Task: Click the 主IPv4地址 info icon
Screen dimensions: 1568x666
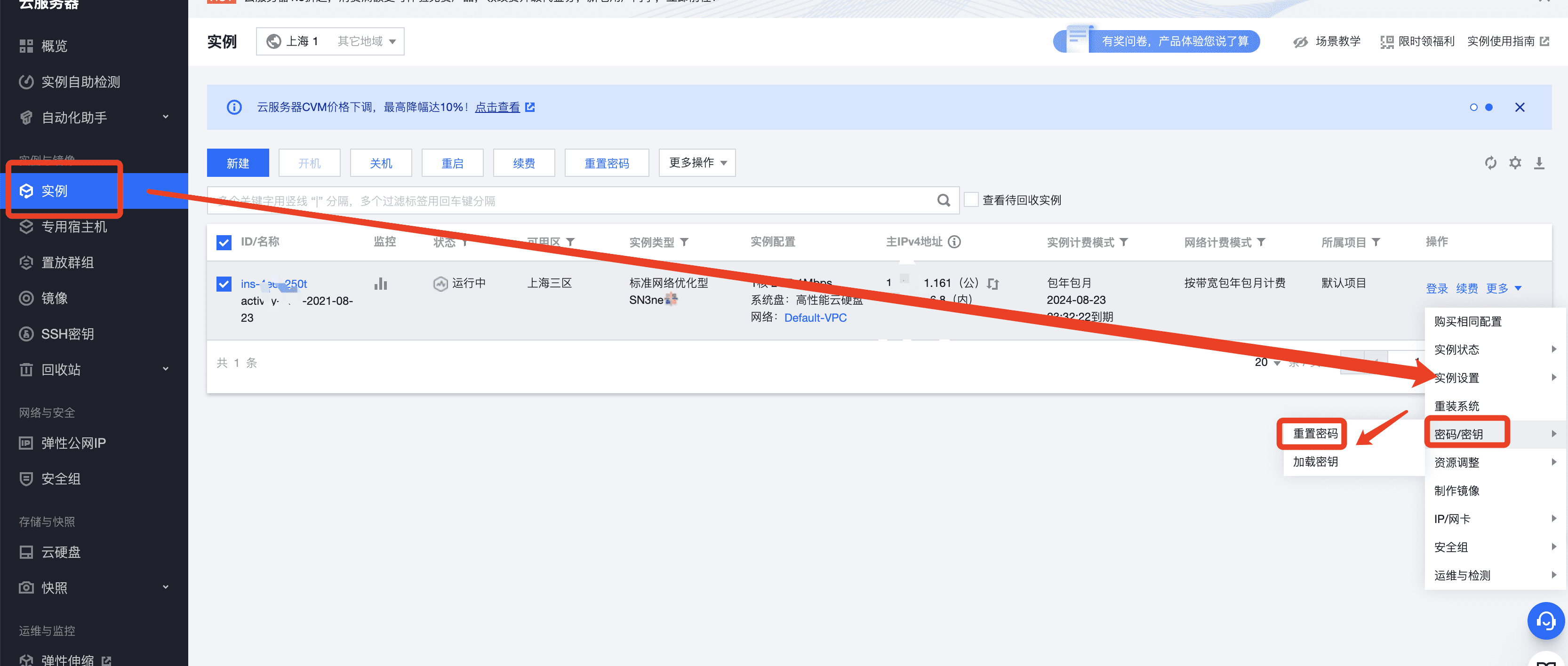Action: point(954,241)
